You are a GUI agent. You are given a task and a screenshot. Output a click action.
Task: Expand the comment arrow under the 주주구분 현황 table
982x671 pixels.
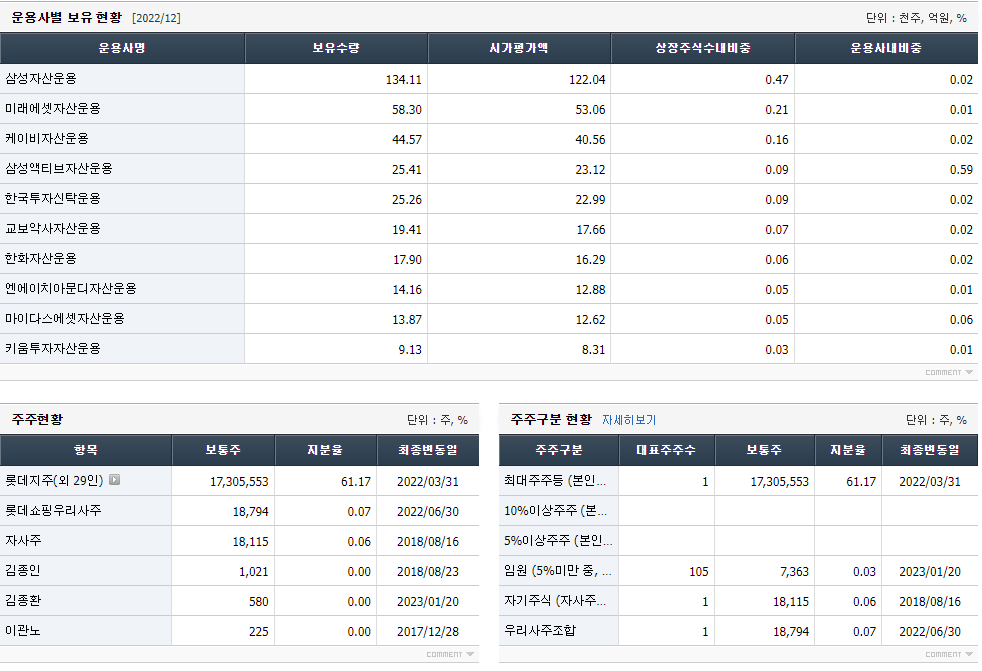969,654
